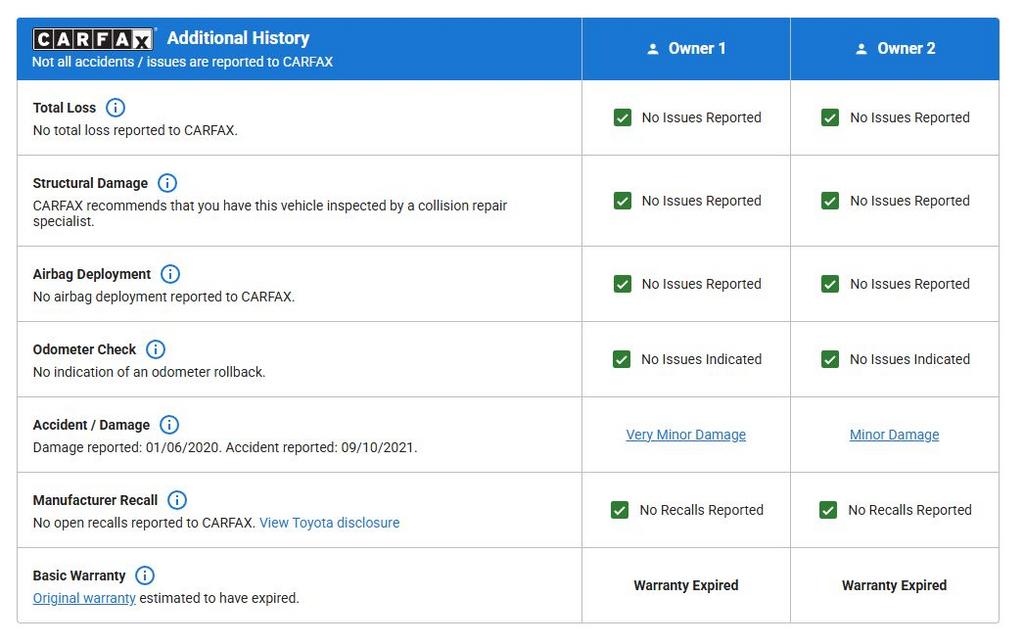Viewport: 1024px width, 644px height.
Task: Click the Accident / Damage info icon
Action: pos(169,425)
